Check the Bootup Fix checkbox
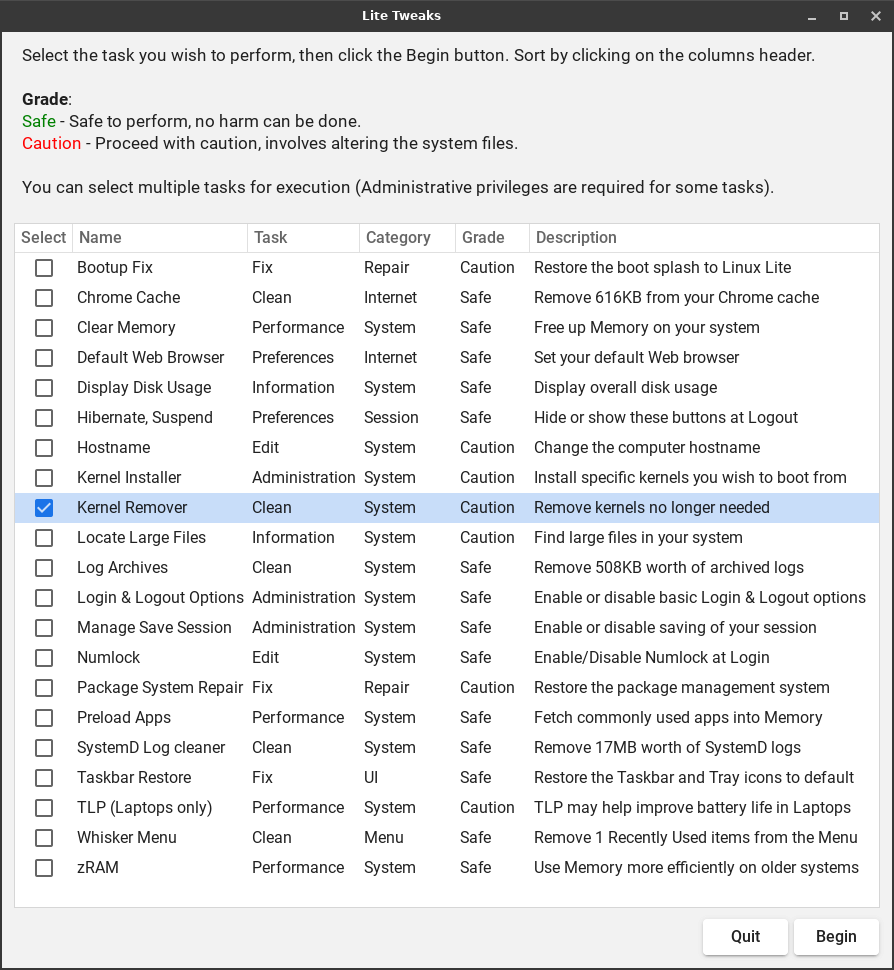 tap(44, 268)
